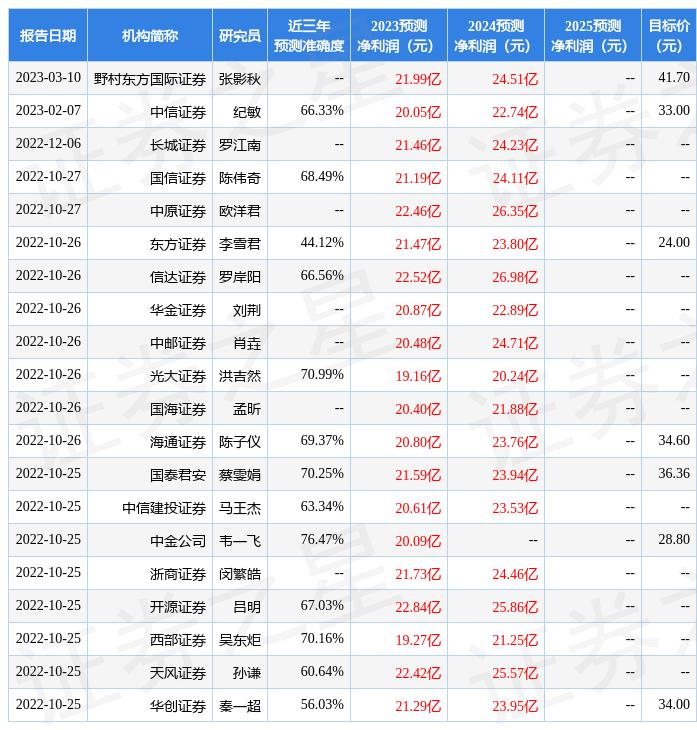This screenshot has height=730, width=697.
Task: Click target price 34.60
Action: click(x=674, y=440)
